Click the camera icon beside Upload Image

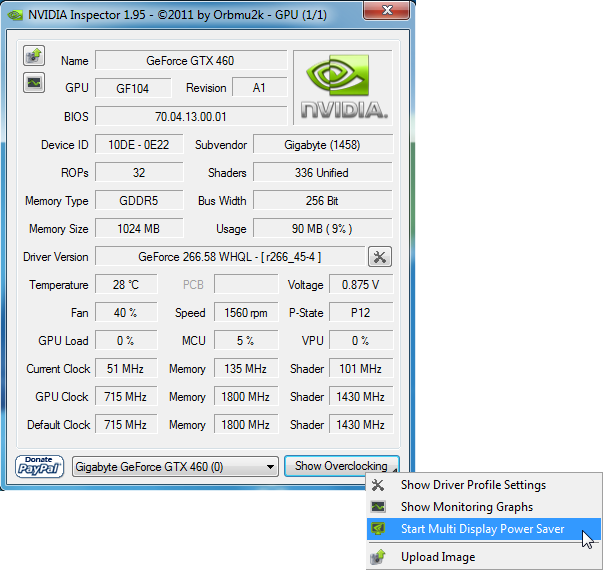coord(378,557)
